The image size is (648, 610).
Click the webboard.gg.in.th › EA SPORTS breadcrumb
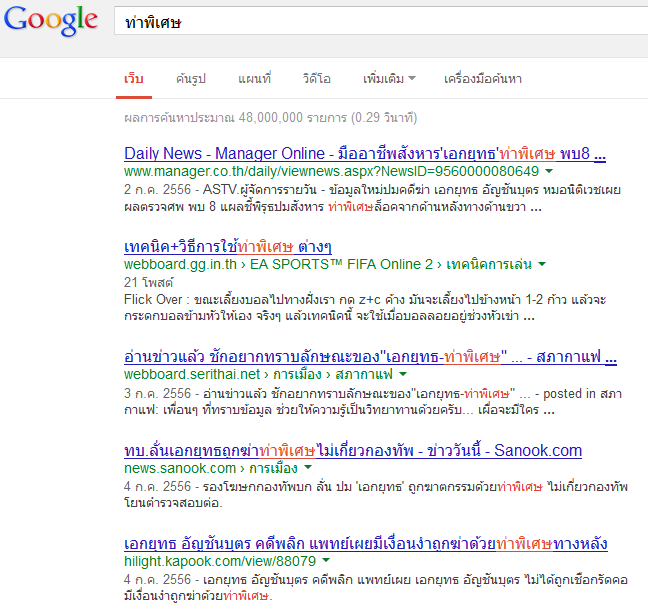pyautogui.click(x=328, y=264)
